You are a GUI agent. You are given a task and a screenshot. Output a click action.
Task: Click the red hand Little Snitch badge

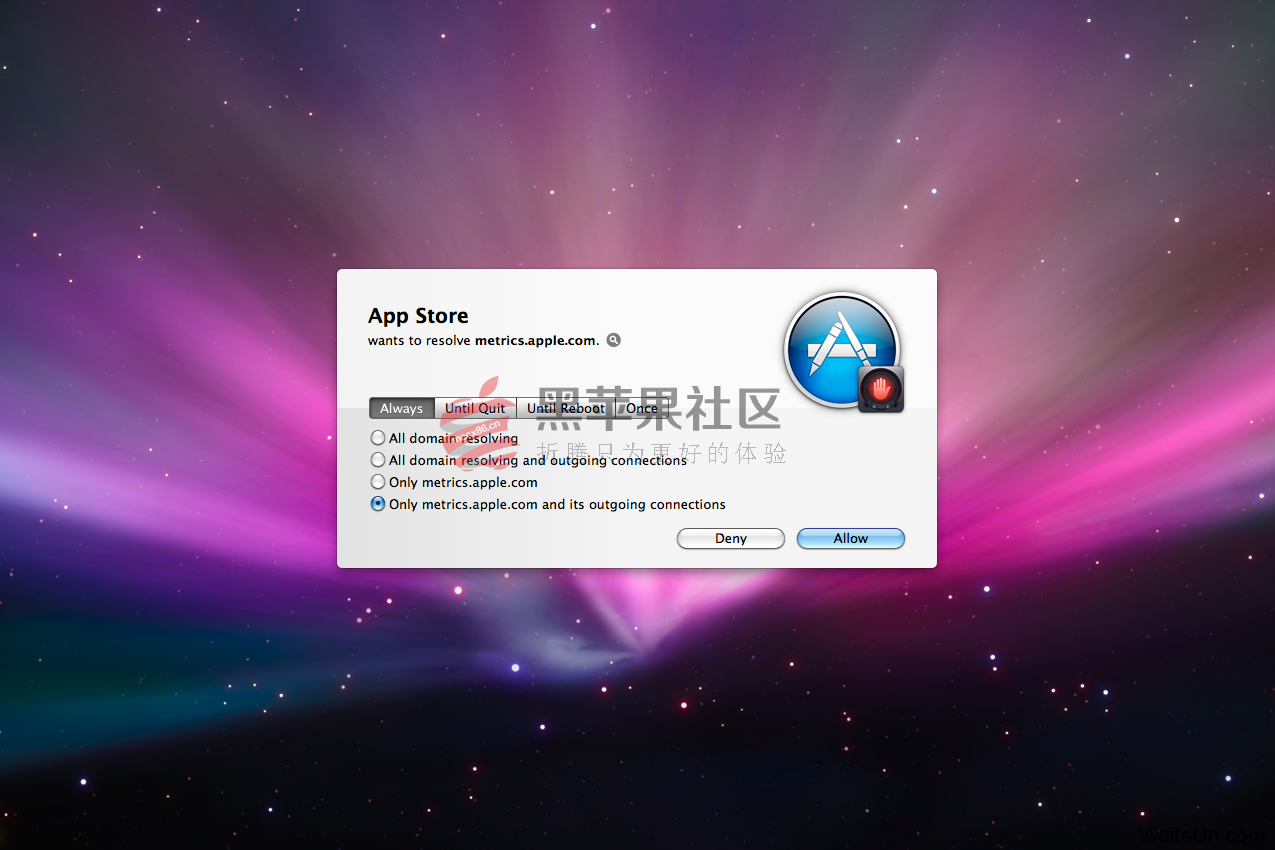tap(881, 389)
